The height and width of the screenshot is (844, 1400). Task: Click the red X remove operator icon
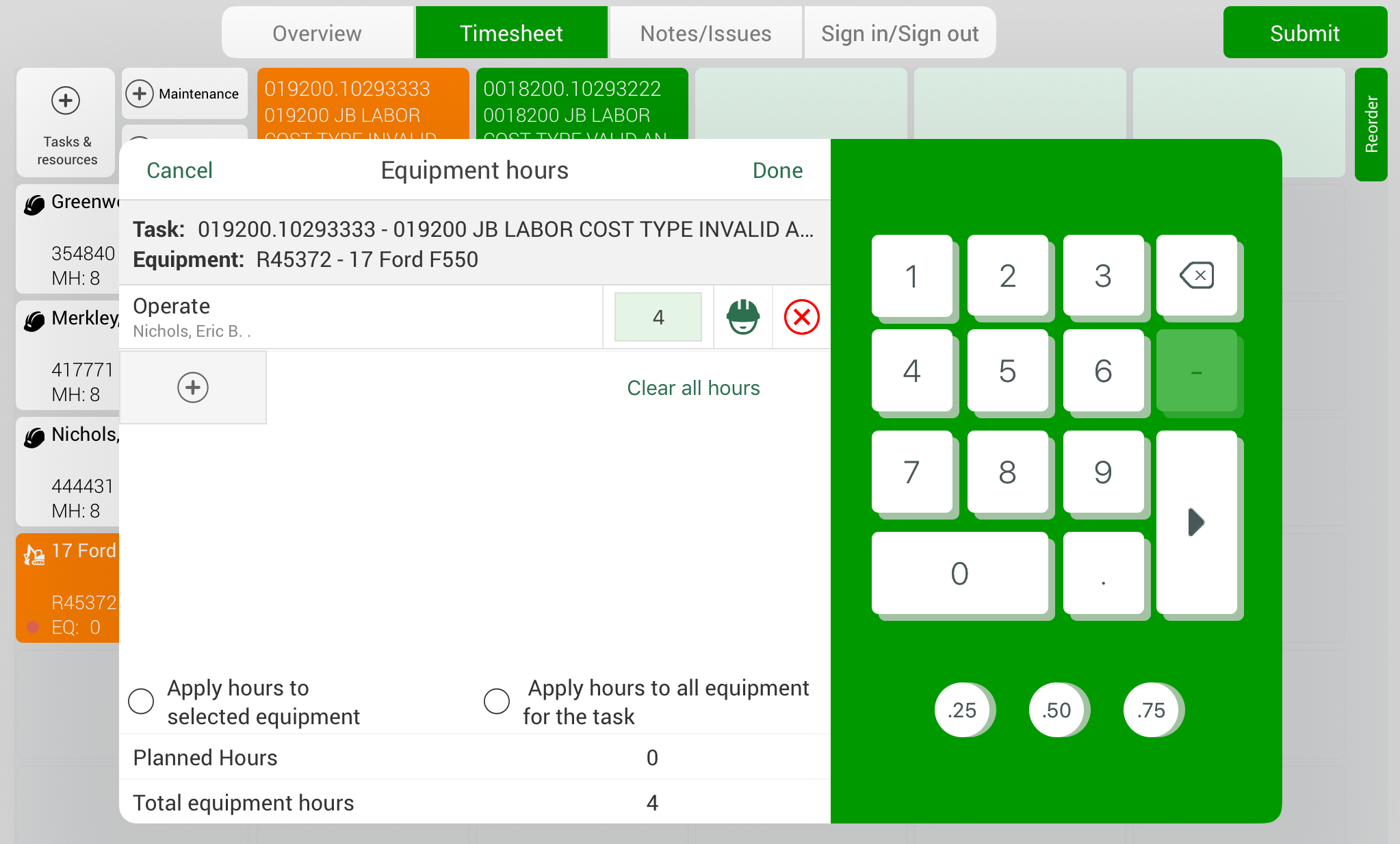(x=801, y=317)
